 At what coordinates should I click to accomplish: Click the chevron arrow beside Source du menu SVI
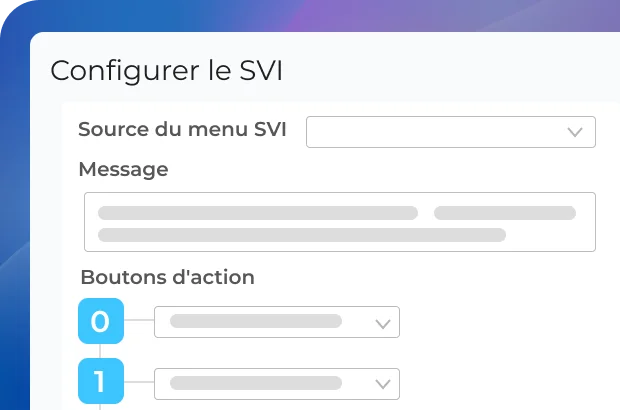pyautogui.click(x=575, y=132)
